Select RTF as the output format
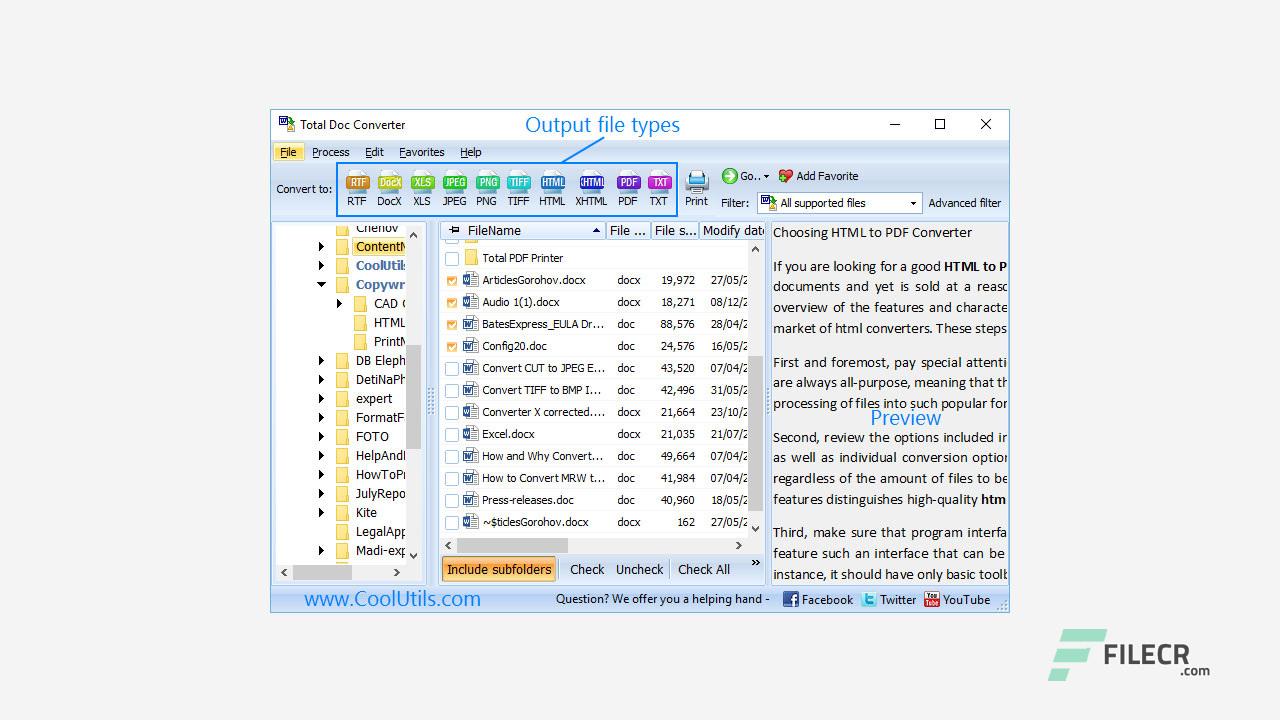This screenshot has height=720, width=1280. [x=357, y=183]
